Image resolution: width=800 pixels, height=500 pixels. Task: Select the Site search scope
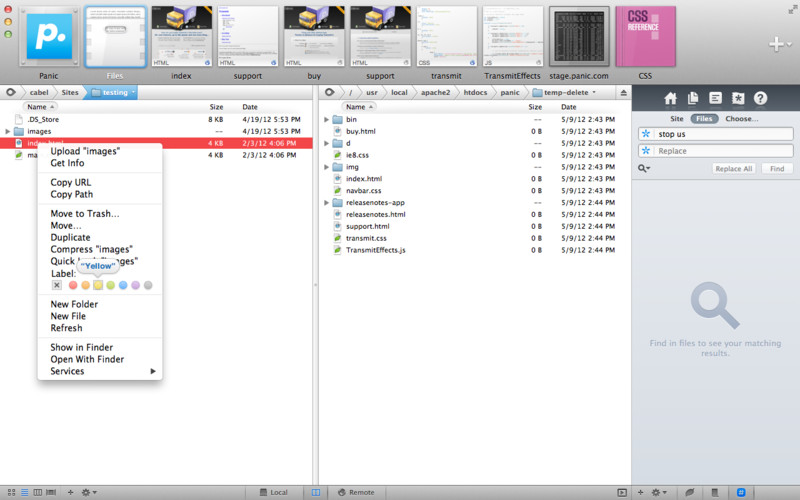point(677,118)
